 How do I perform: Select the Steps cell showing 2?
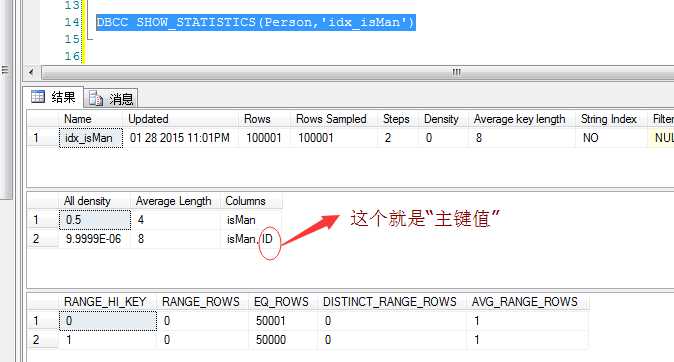click(398, 138)
